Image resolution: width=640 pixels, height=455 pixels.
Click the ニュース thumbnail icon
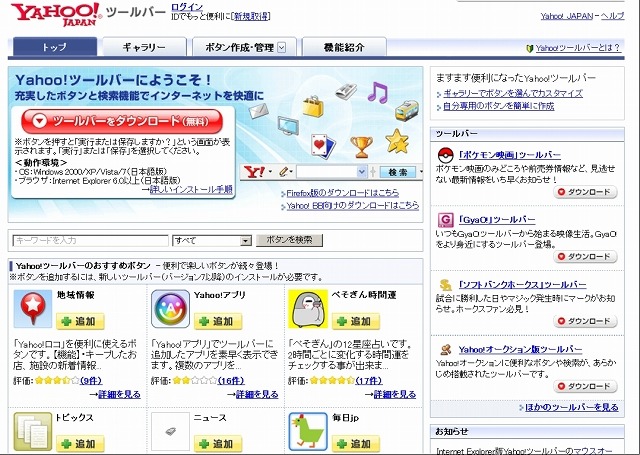(x=171, y=432)
